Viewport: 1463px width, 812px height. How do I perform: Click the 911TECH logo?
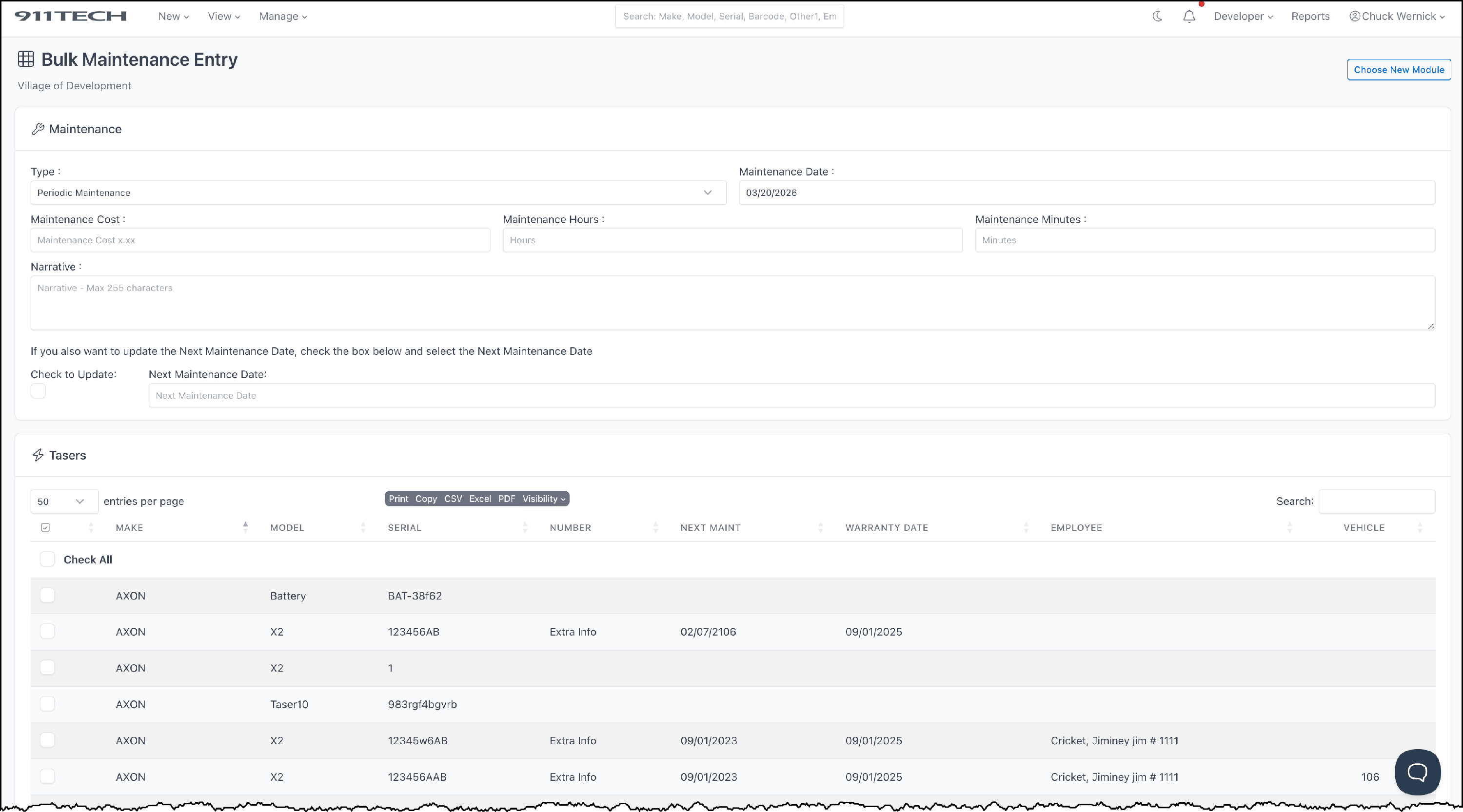pos(70,17)
